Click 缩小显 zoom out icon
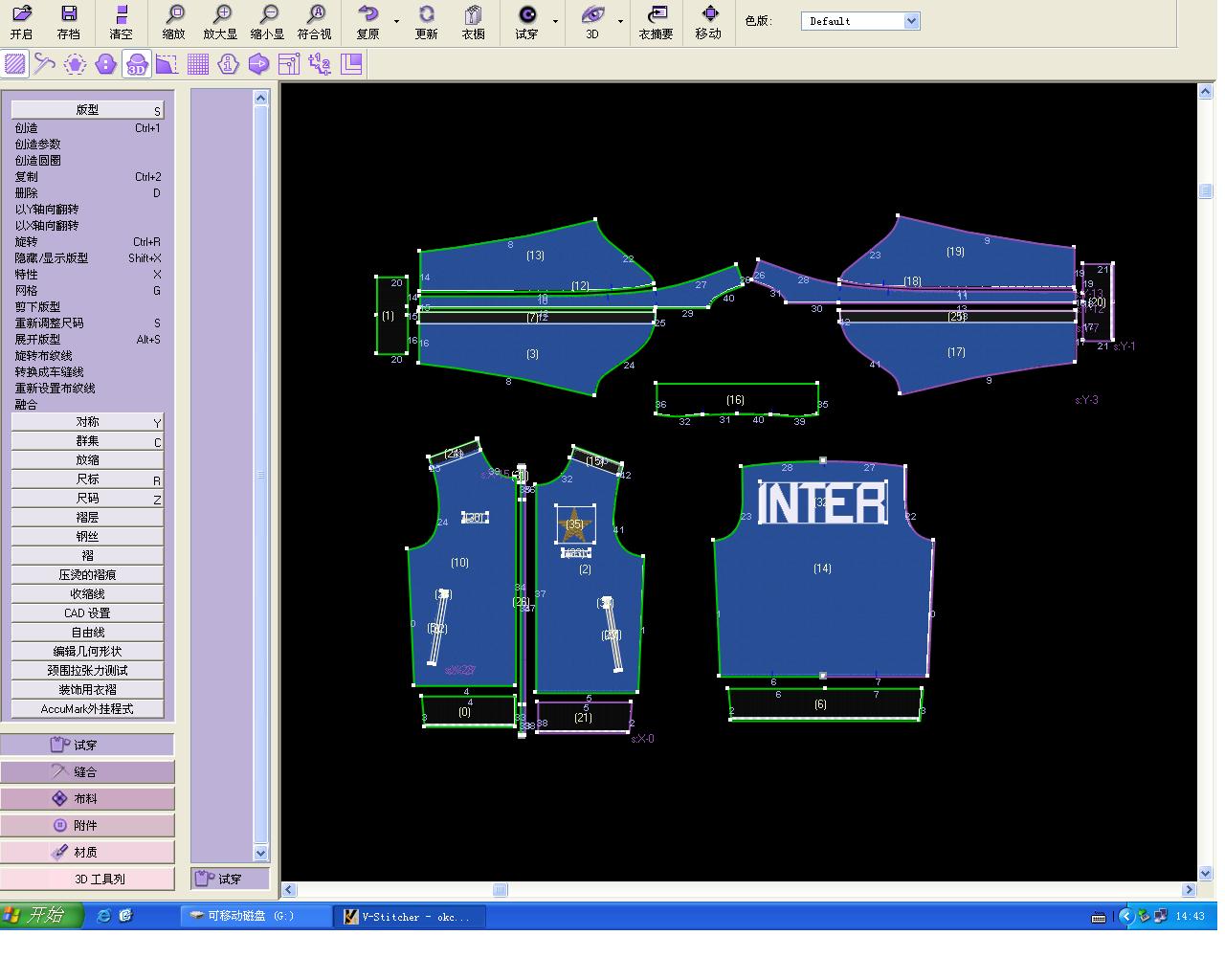The image size is (1225, 980). 267,22
